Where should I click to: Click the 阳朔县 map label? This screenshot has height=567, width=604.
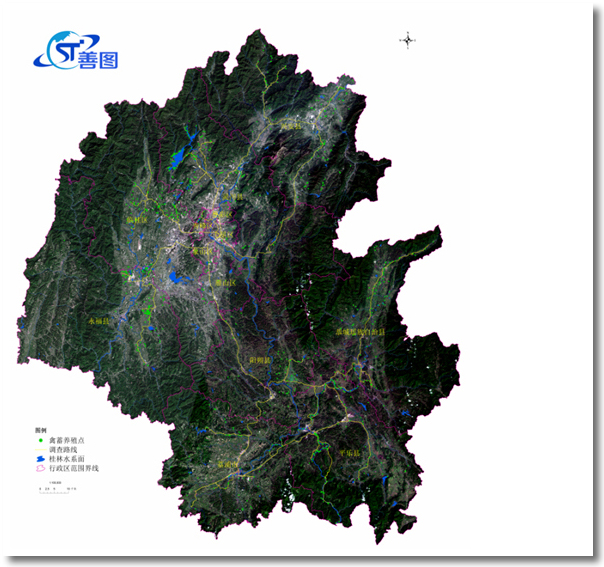coord(260,360)
